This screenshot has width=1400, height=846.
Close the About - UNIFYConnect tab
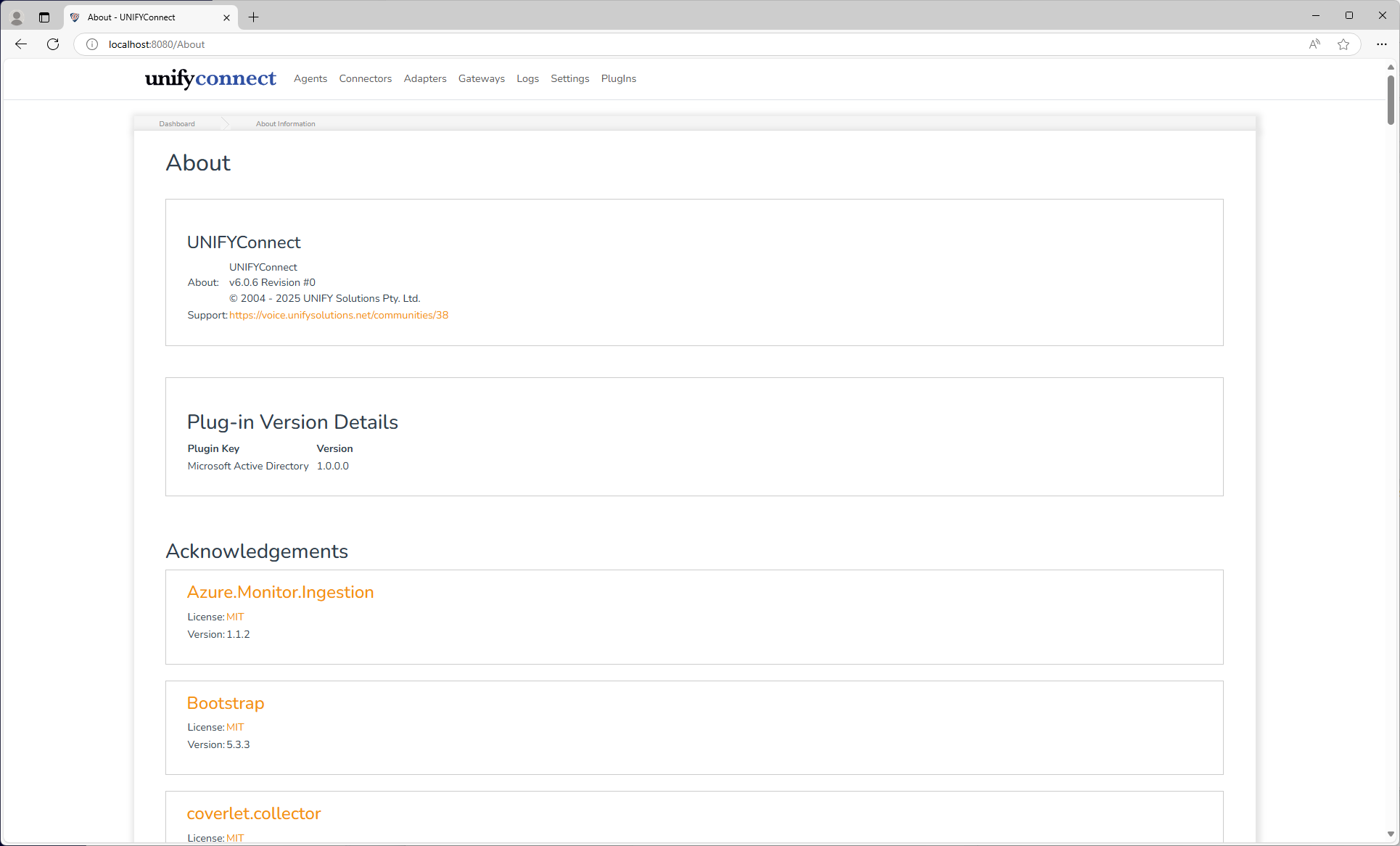tap(226, 17)
